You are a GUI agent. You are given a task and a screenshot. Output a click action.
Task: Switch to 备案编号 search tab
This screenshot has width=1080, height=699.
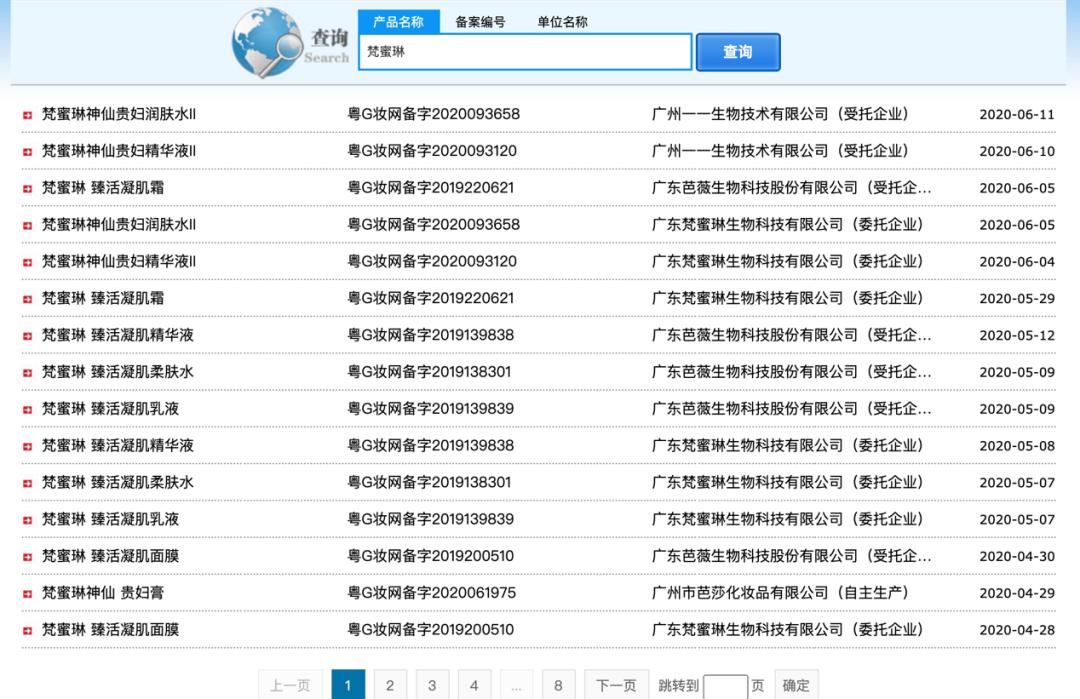click(x=480, y=22)
